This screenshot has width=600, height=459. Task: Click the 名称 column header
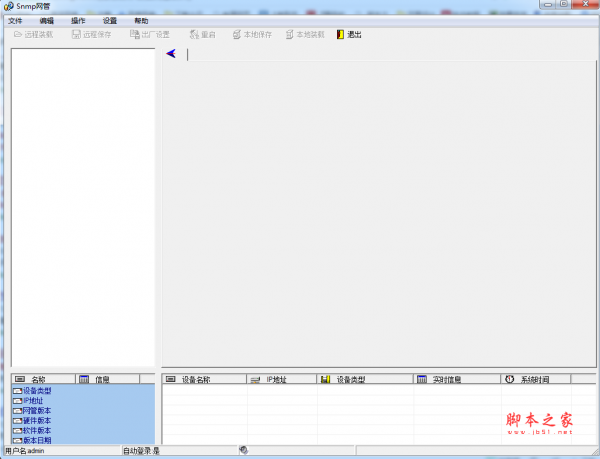point(44,379)
